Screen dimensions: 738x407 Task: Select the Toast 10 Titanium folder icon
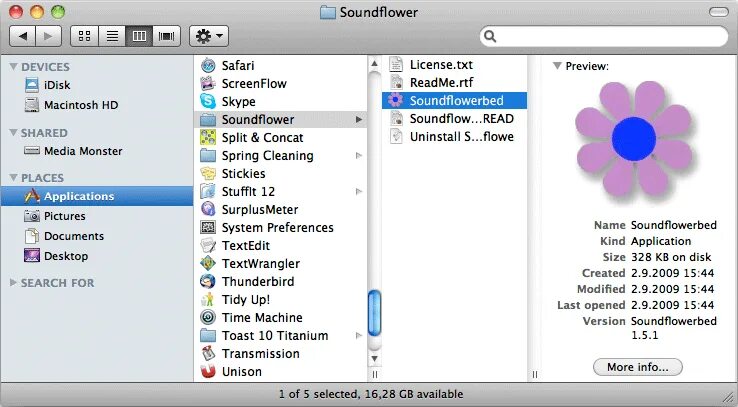tap(208, 335)
